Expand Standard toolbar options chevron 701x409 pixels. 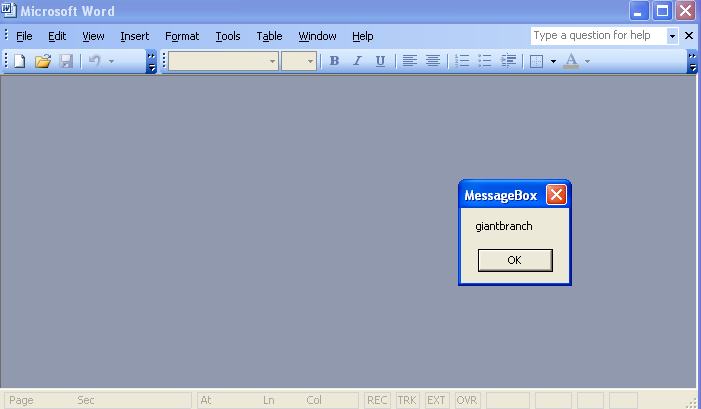pos(152,62)
